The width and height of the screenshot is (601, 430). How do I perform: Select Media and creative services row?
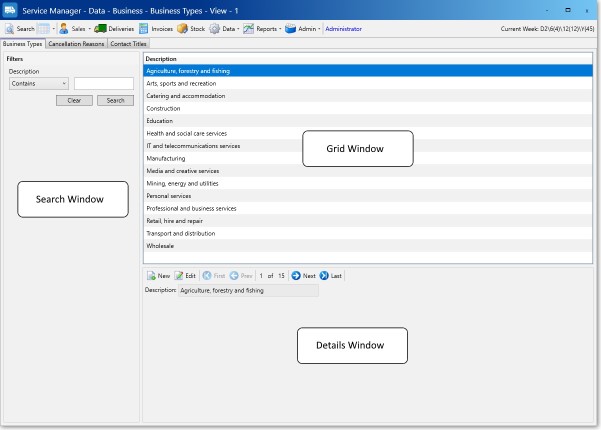point(368,171)
